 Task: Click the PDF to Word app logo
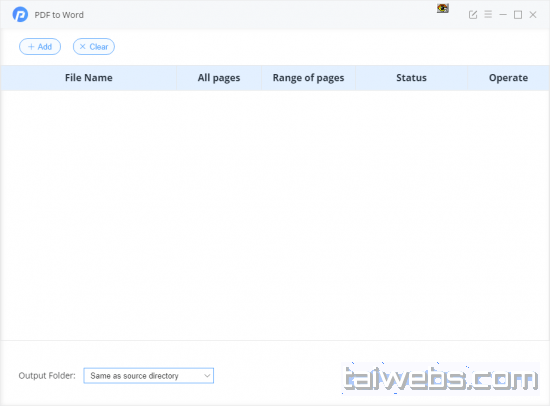[x=20, y=14]
